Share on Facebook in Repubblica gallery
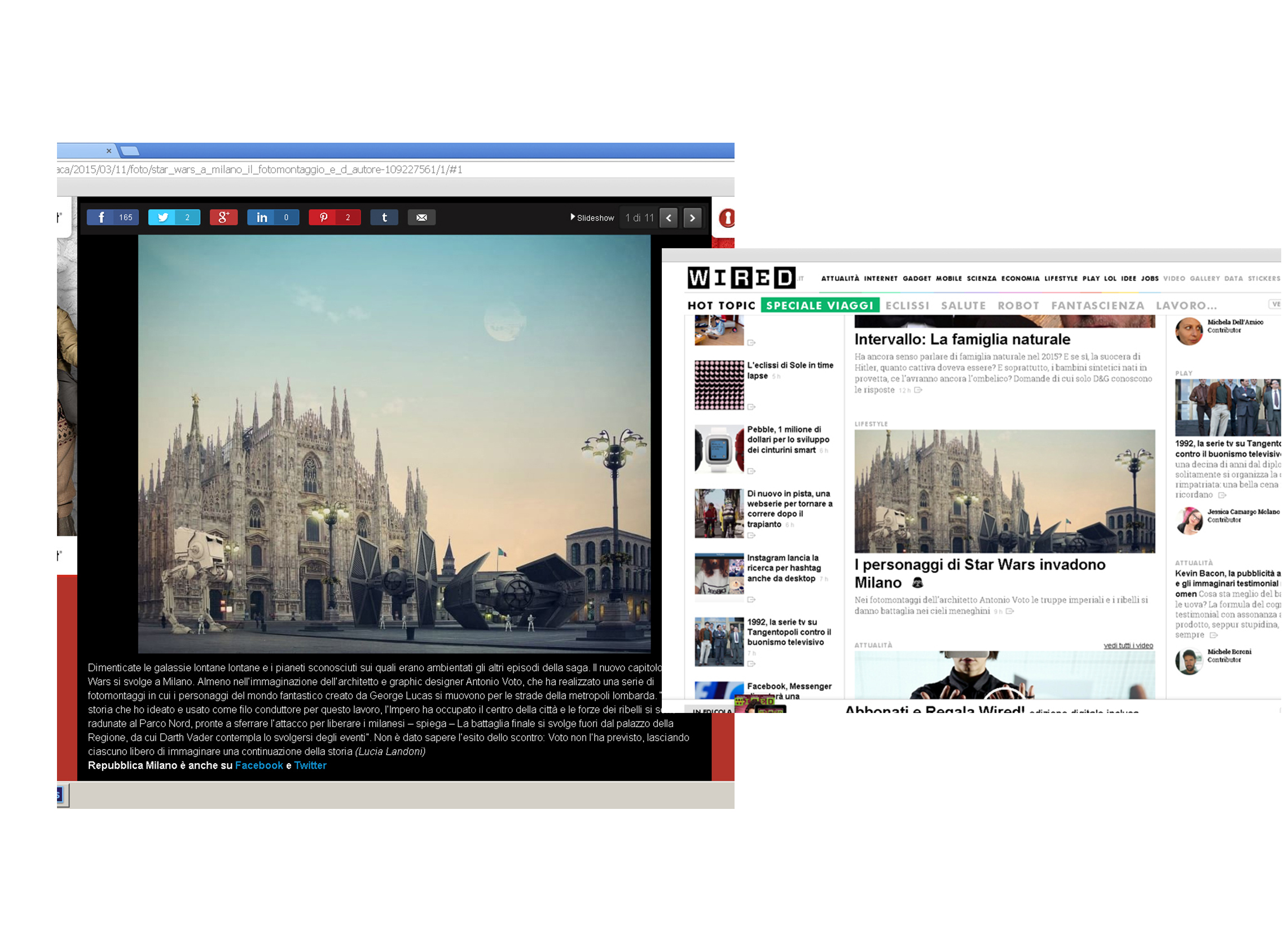 [x=113, y=218]
